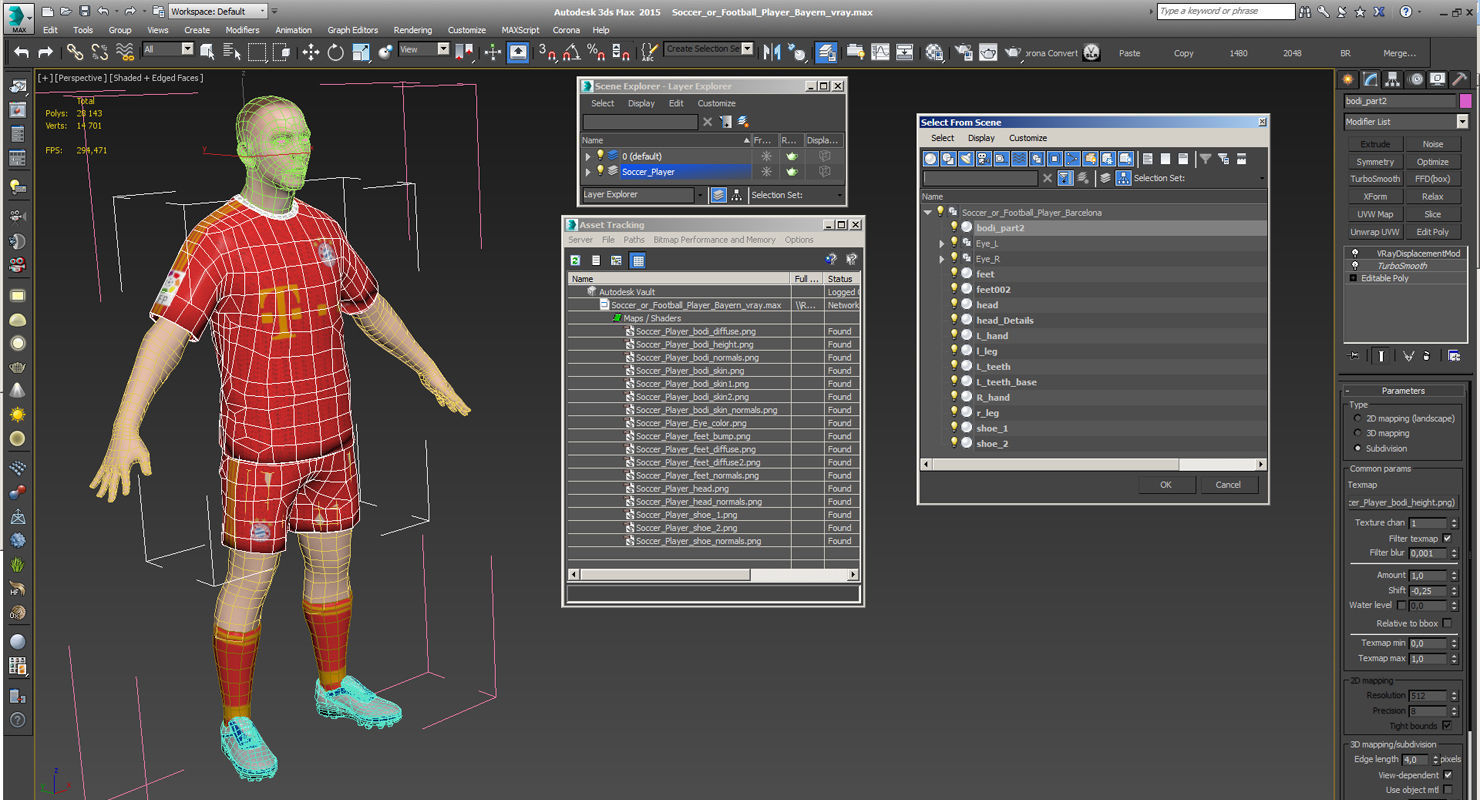This screenshot has width=1480, height=800.
Task: Open the Rendering menu
Action: coord(412,30)
